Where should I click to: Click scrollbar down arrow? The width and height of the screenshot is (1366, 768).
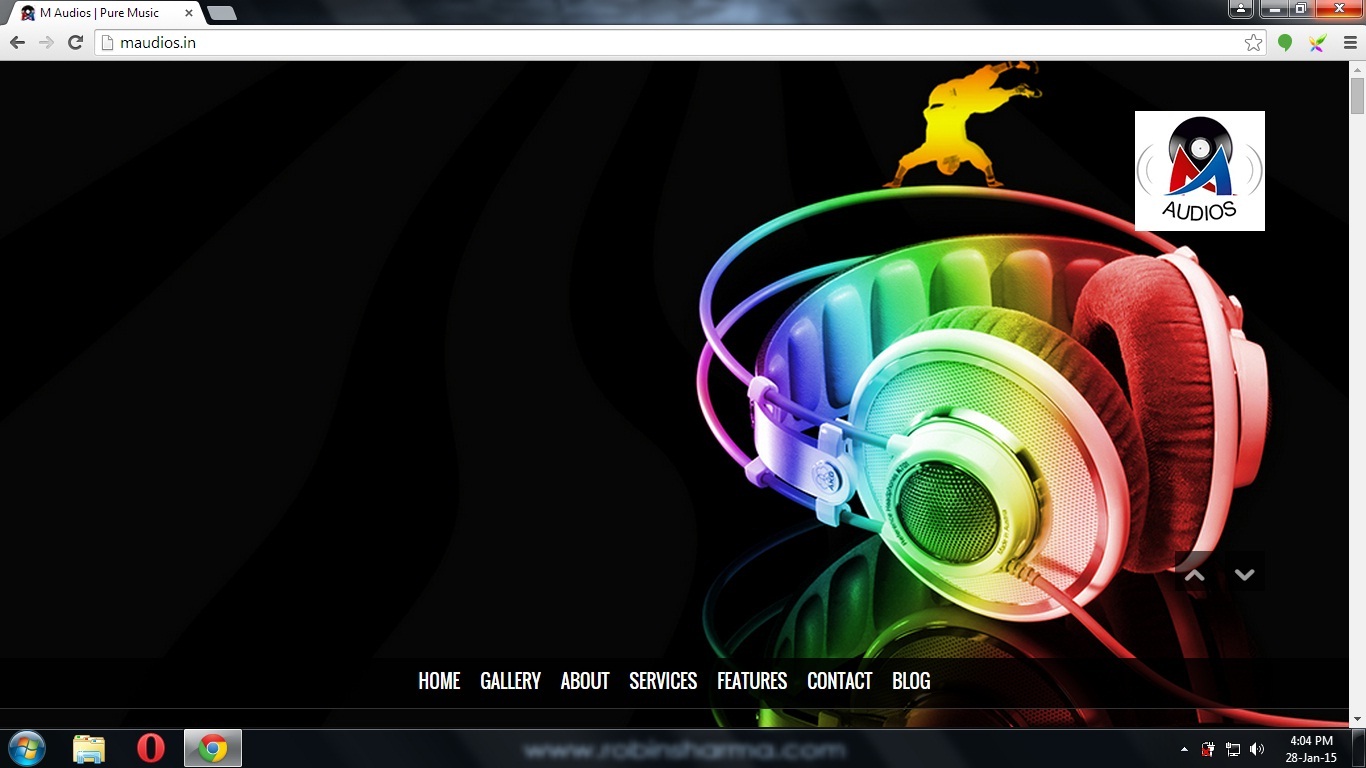click(x=1357, y=719)
